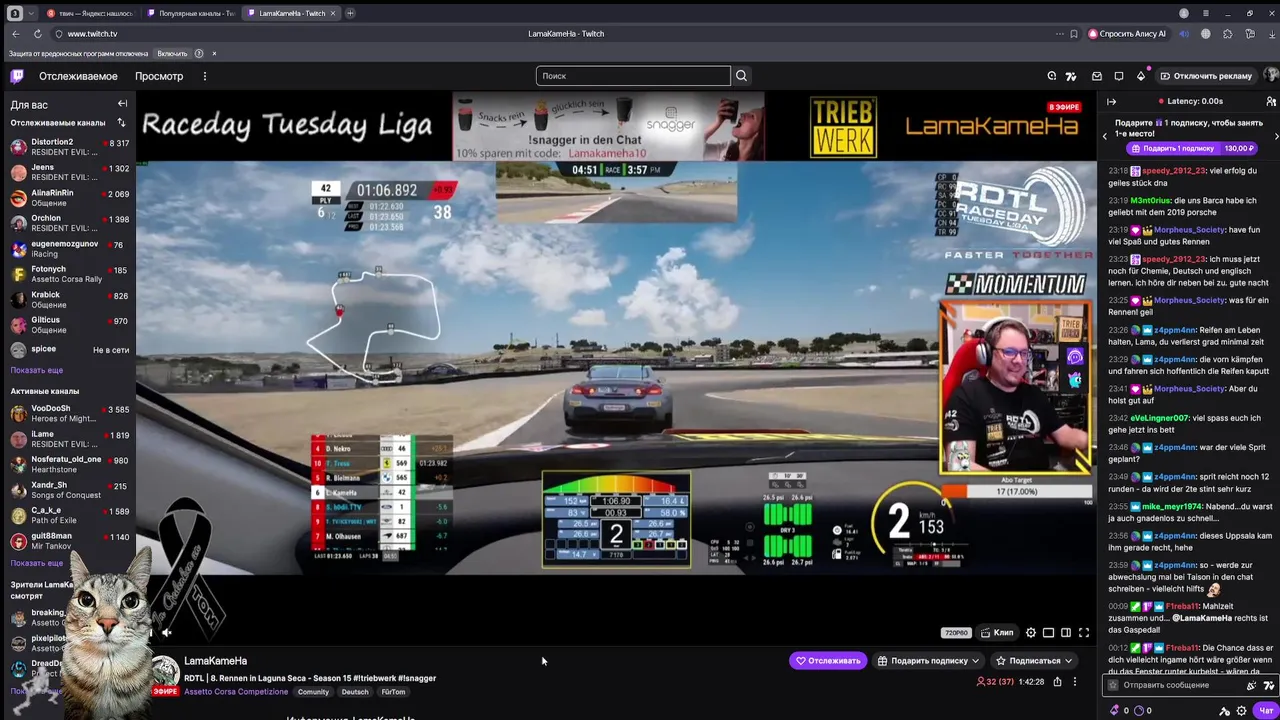The height and width of the screenshot is (720, 1280).
Task: Create a clip with Клип button
Action: pyautogui.click(x=997, y=632)
